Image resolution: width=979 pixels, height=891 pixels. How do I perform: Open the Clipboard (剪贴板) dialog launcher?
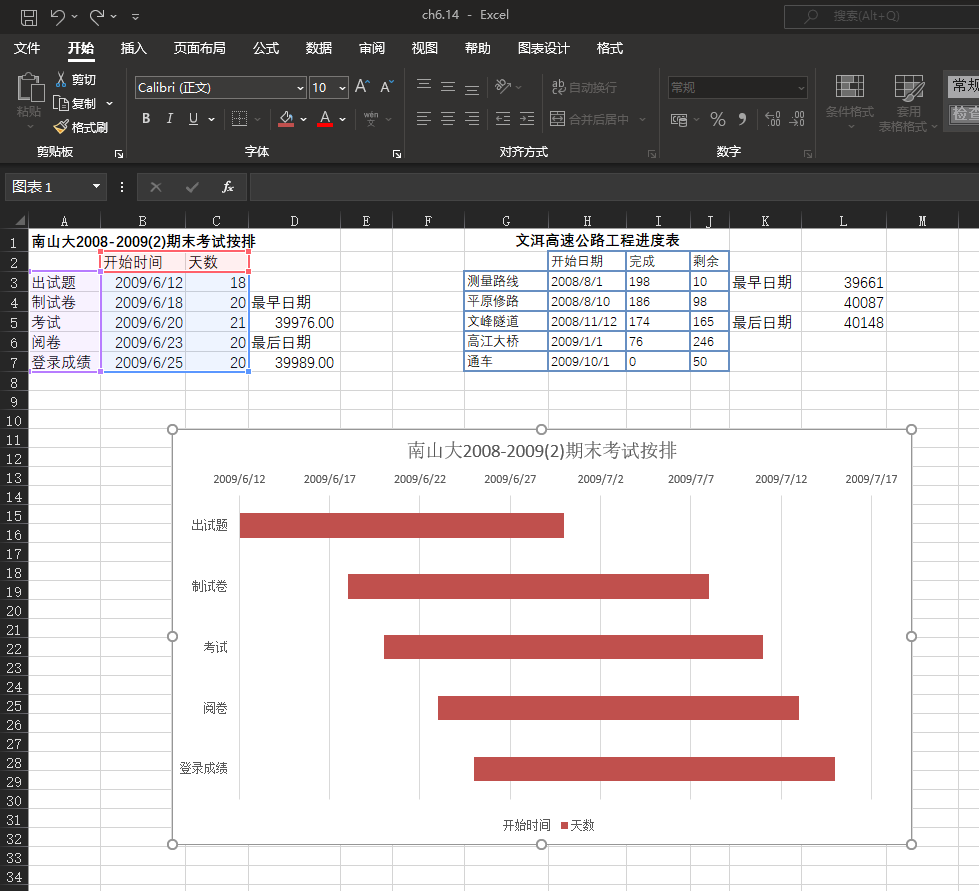[119, 154]
